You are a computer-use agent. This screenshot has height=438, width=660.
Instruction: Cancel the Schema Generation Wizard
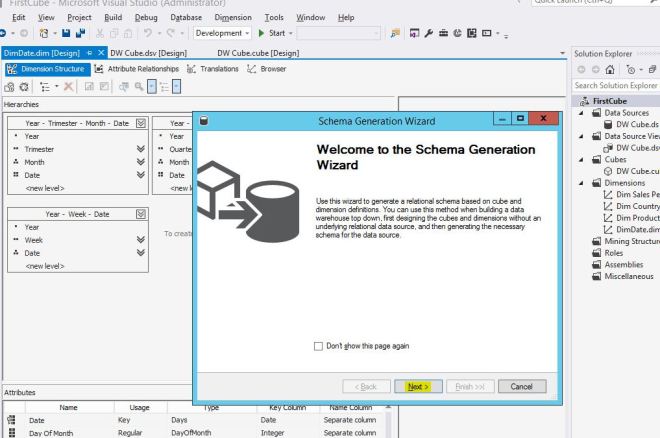tap(521, 386)
